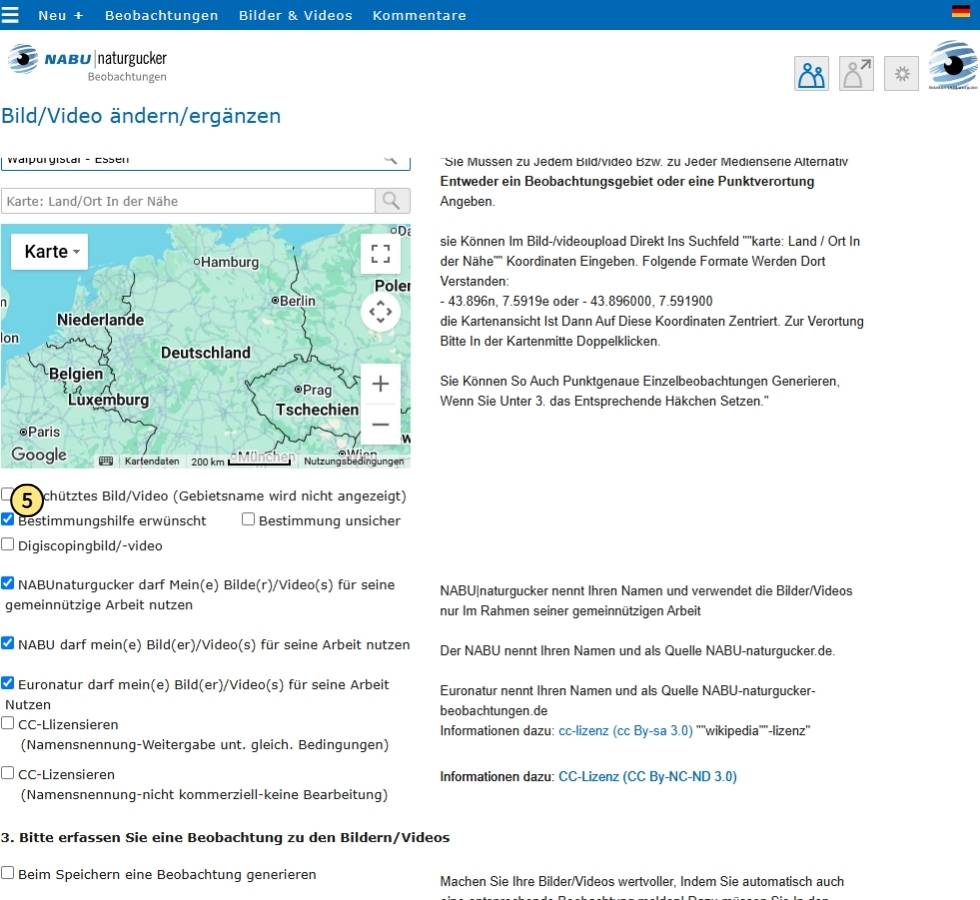Viewport: 980px width, 900px height.
Task: Click the user share arrow icon
Action: click(x=856, y=74)
